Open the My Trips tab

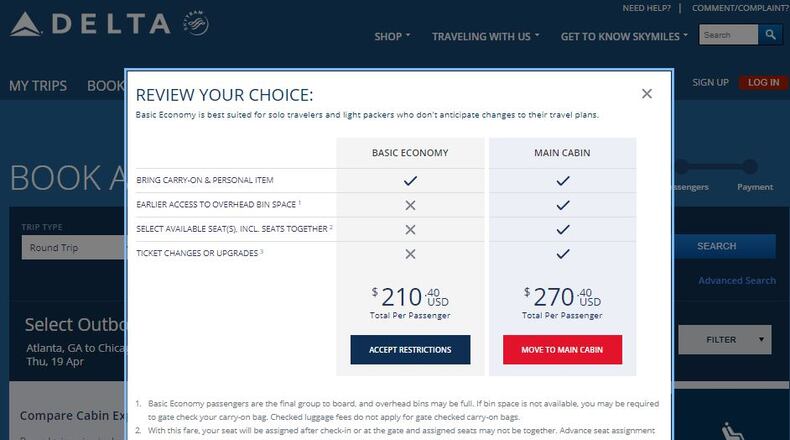pos(38,86)
